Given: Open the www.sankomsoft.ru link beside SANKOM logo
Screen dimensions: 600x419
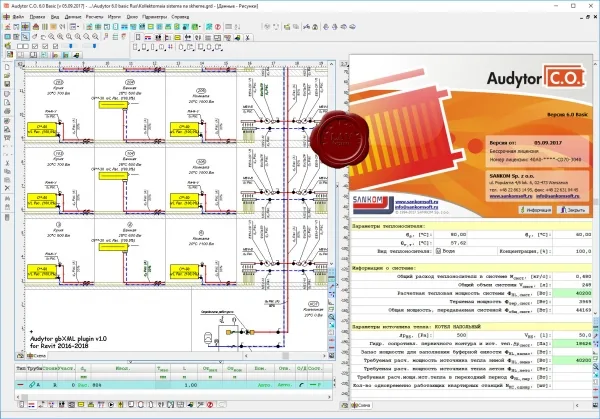Looking at the screenshot, I should (416, 202).
